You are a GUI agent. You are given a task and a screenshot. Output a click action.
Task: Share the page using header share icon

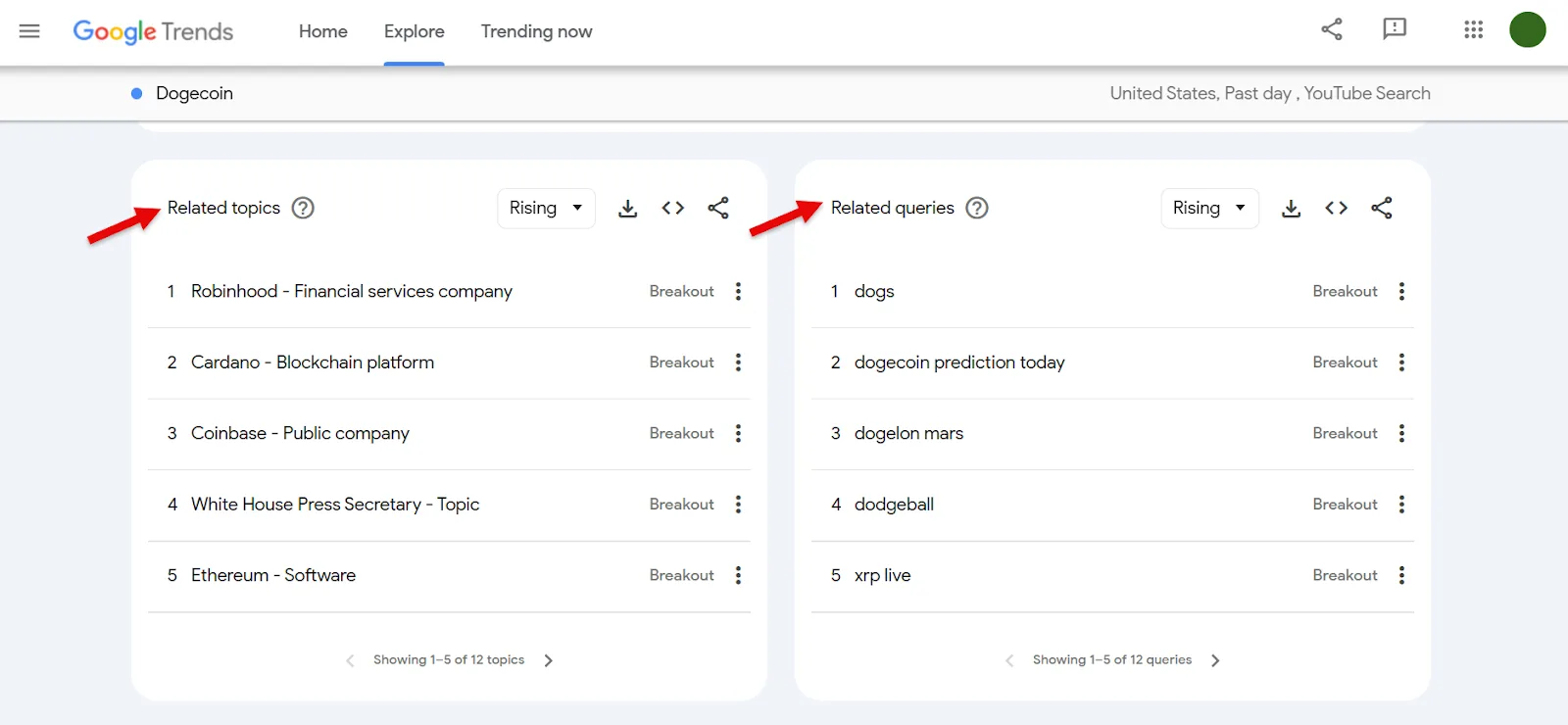coord(1332,29)
